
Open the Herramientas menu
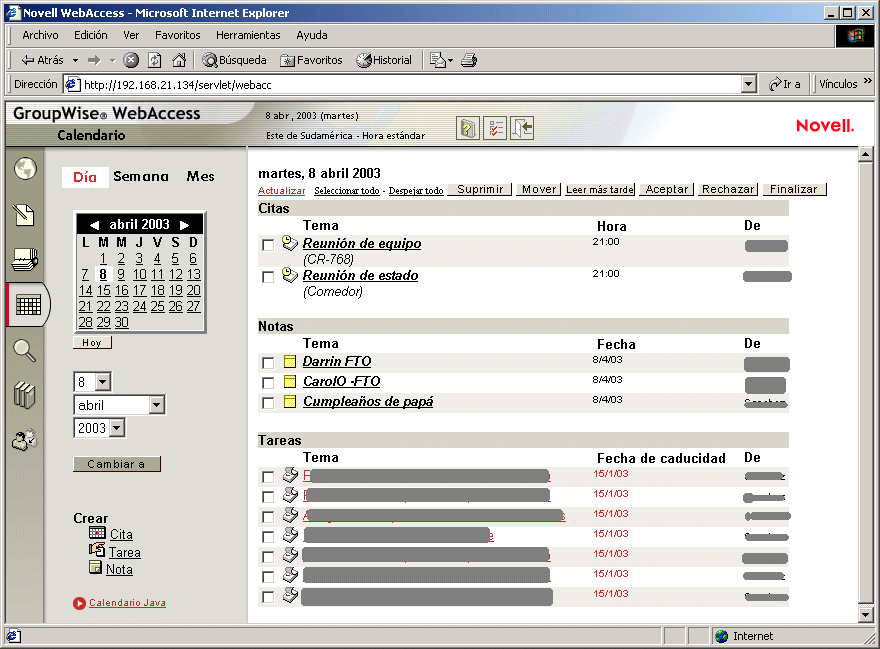248,35
